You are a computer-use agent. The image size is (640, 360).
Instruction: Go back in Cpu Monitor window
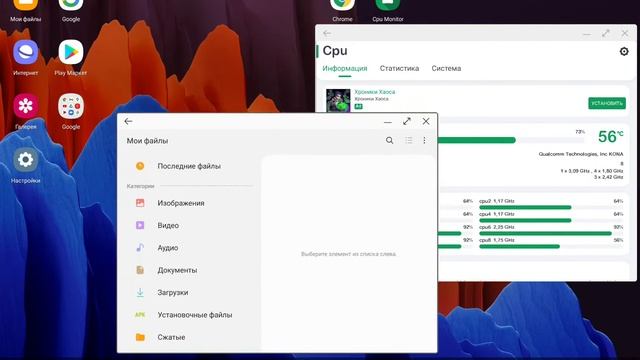pyautogui.click(x=327, y=33)
